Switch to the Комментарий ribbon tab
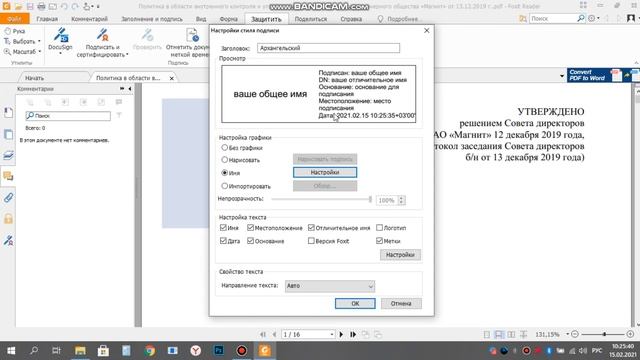Screen dimensions: 640x360 pyautogui.click(x=89, y=19)
